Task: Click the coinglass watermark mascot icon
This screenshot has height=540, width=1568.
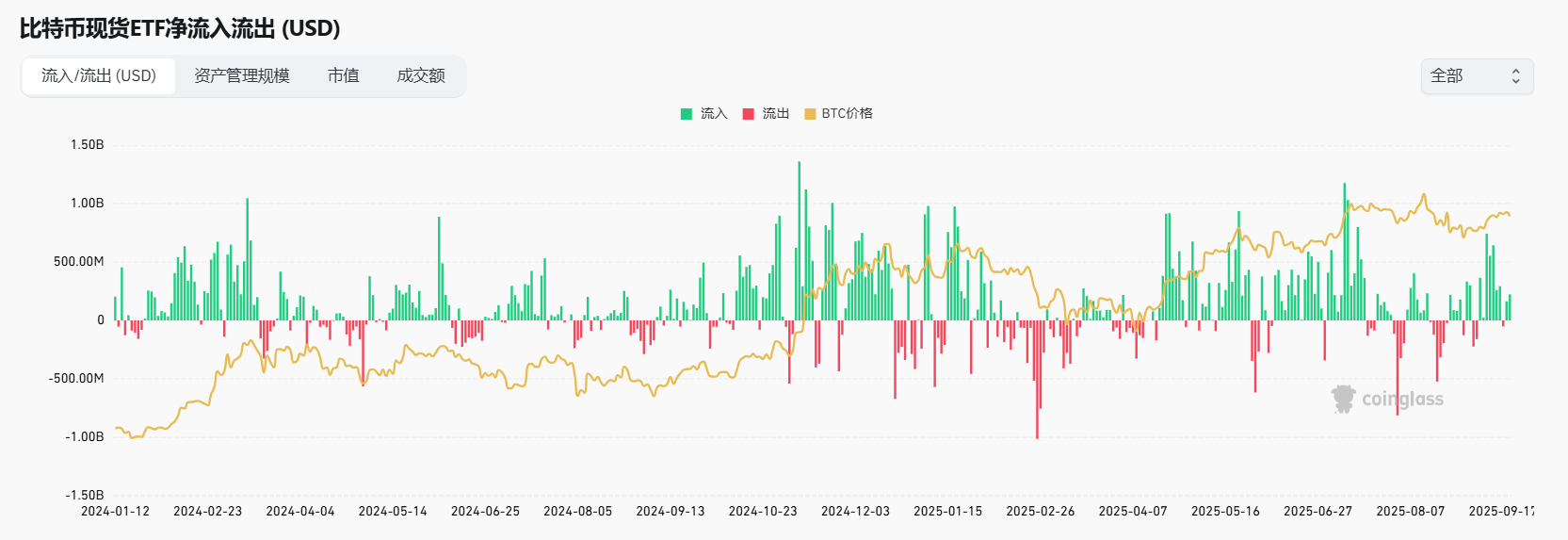Action: 1343,399
